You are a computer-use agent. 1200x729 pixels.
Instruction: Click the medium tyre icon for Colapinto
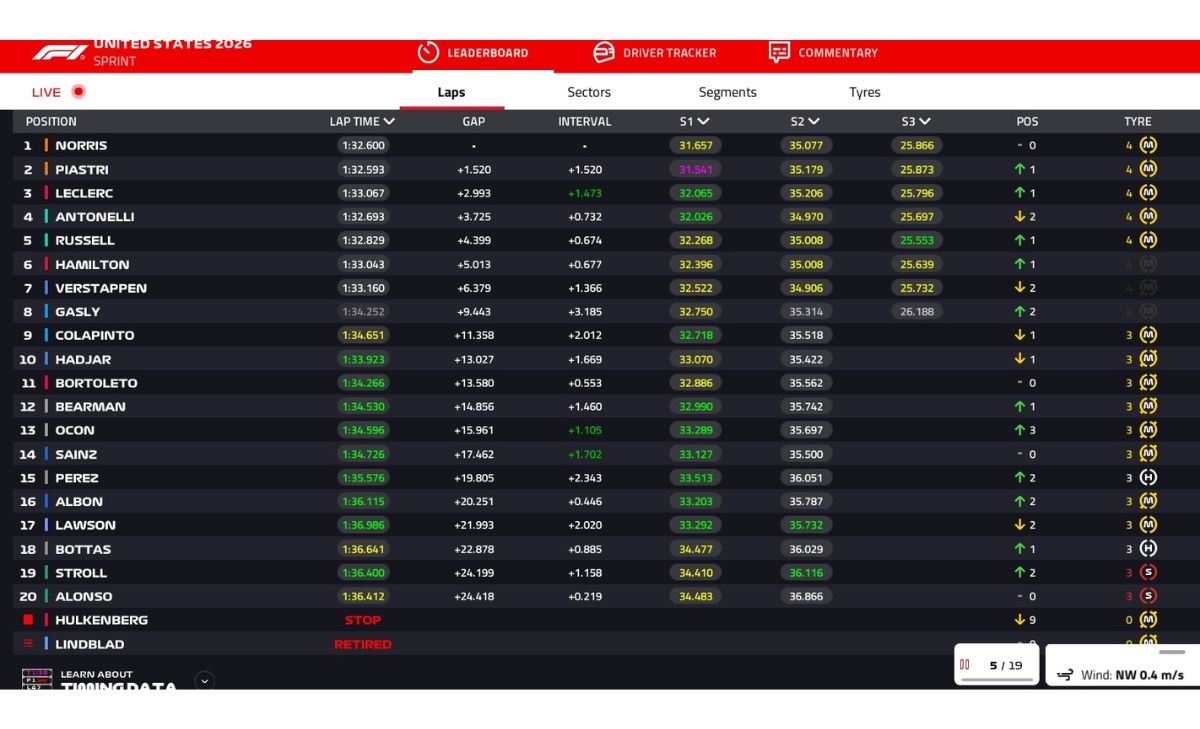pyautogui.click(x=1148, y=335)
